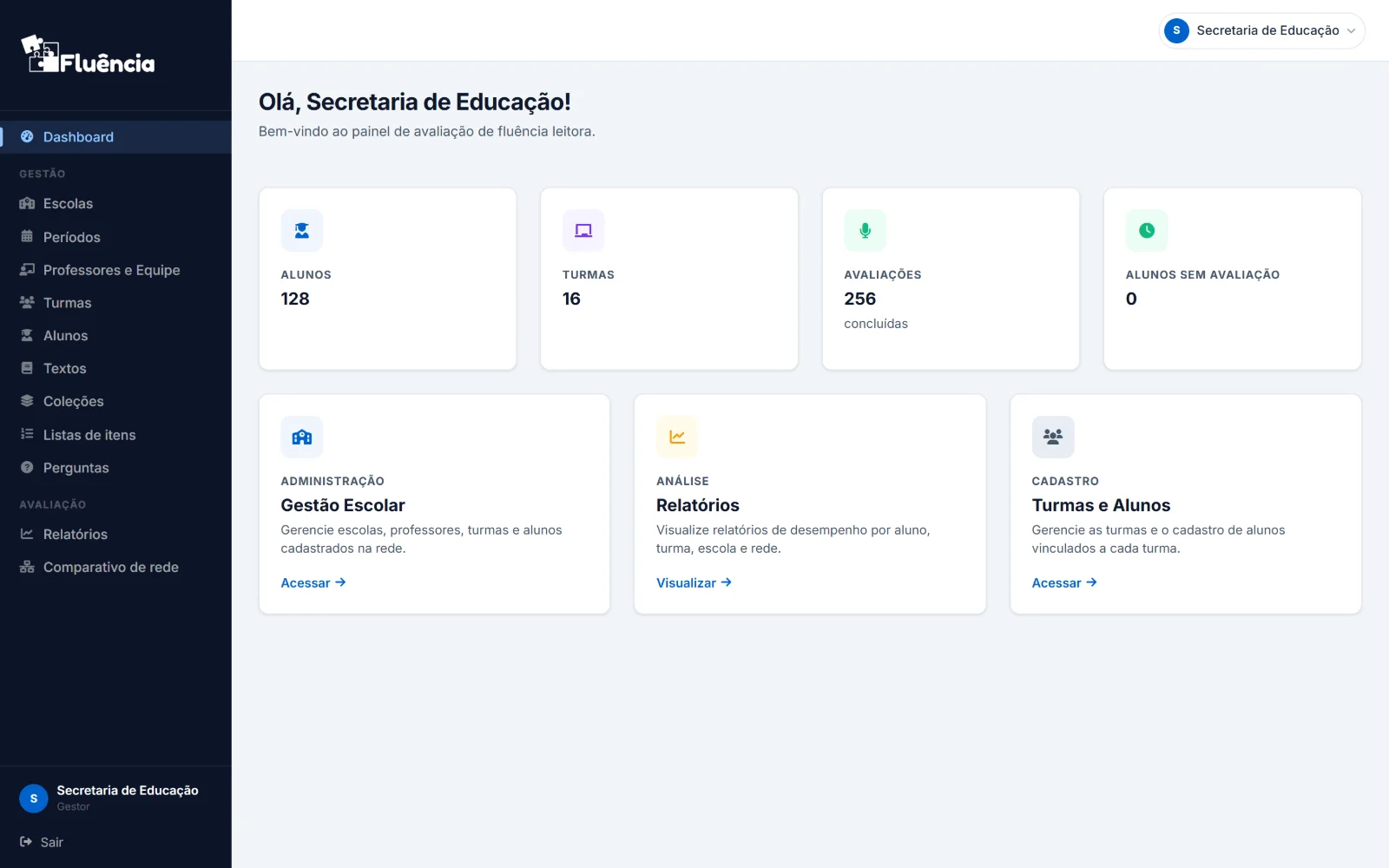The width and height of the screenshot is (1389, 868).
Task: Click the Períodos calendar icon
Action: pos(27,236)
